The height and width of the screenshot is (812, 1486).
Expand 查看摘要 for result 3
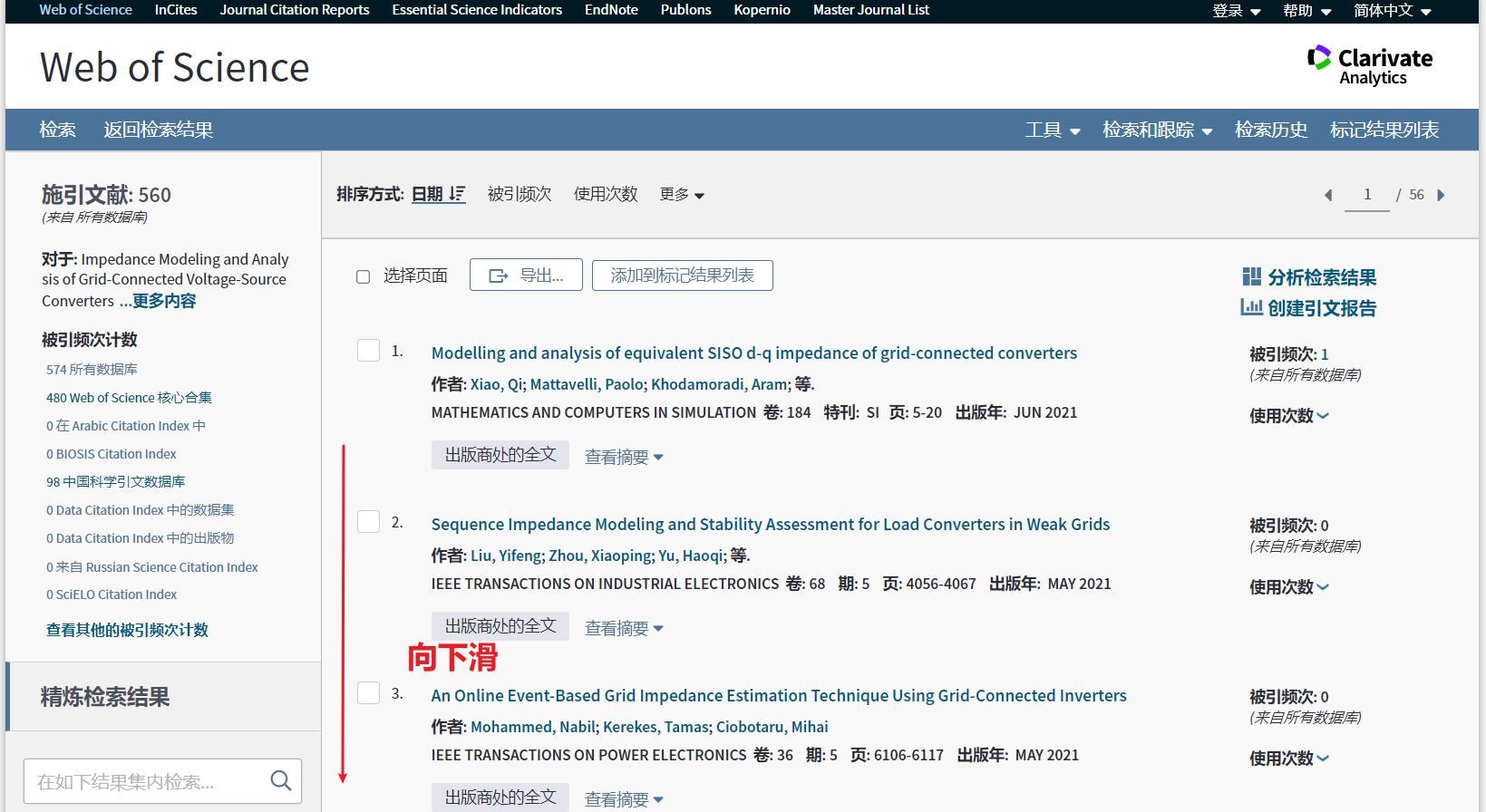coord(624,799)
